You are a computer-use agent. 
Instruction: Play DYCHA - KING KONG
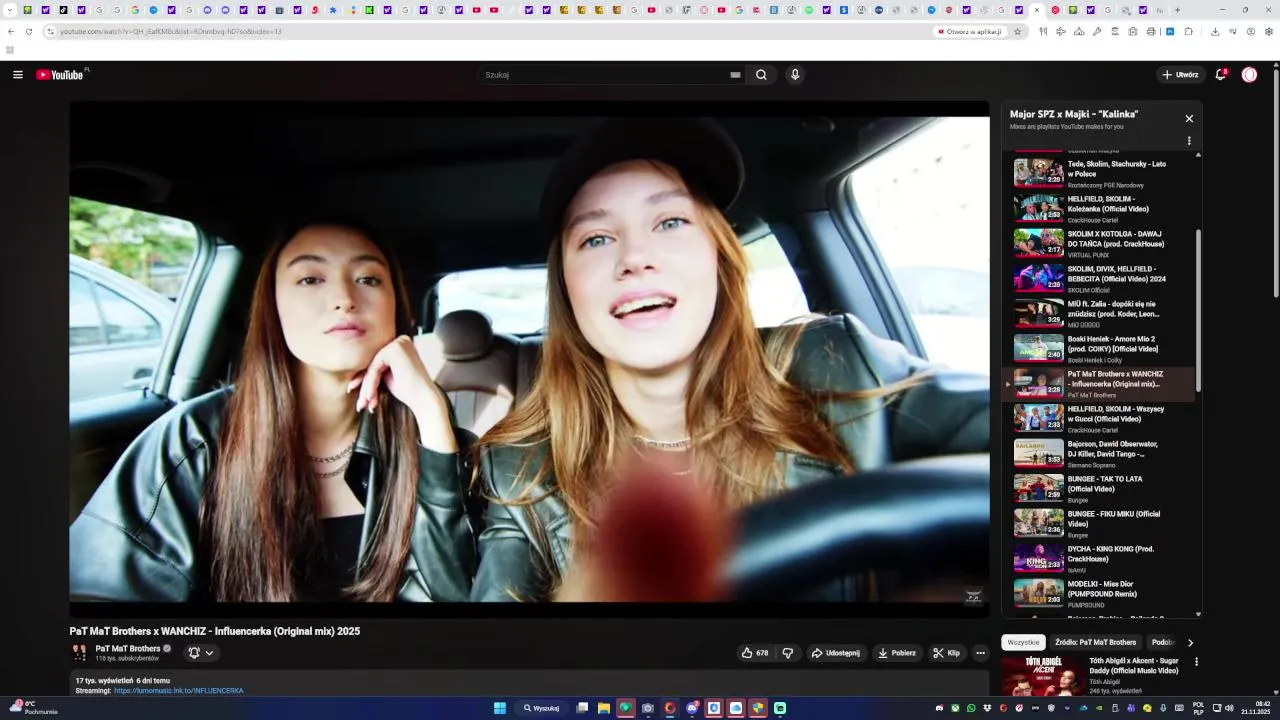click(x=1098, y=558)
